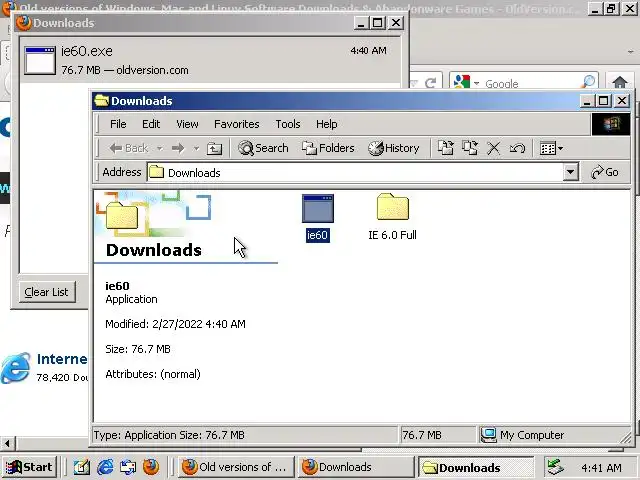Minimize the Explorer Downloads window
The width and height of the screenshot is (640, 480).
pyautogui.click(x=587, y=101)
